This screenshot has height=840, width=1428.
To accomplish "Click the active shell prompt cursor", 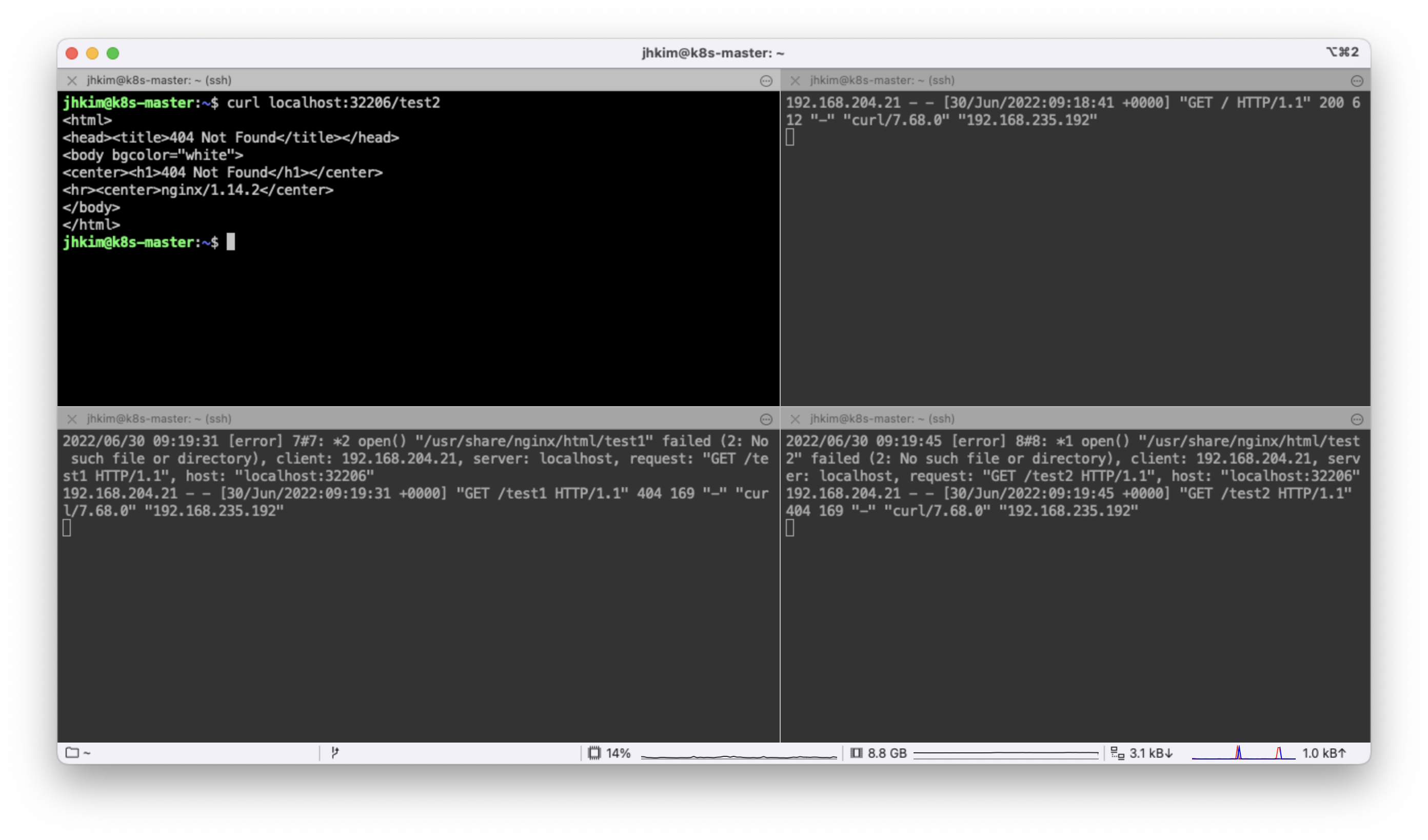I will click(x=231, y=243).
